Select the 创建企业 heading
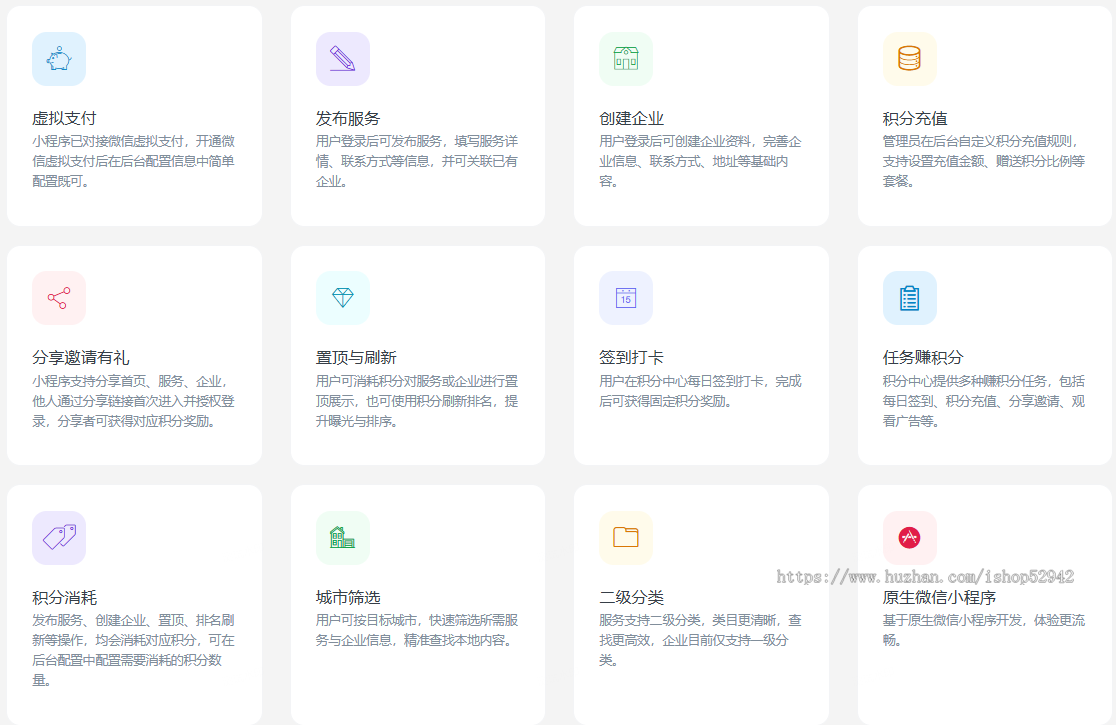Screen dimensions: 1116x725 tap(631, 118)
